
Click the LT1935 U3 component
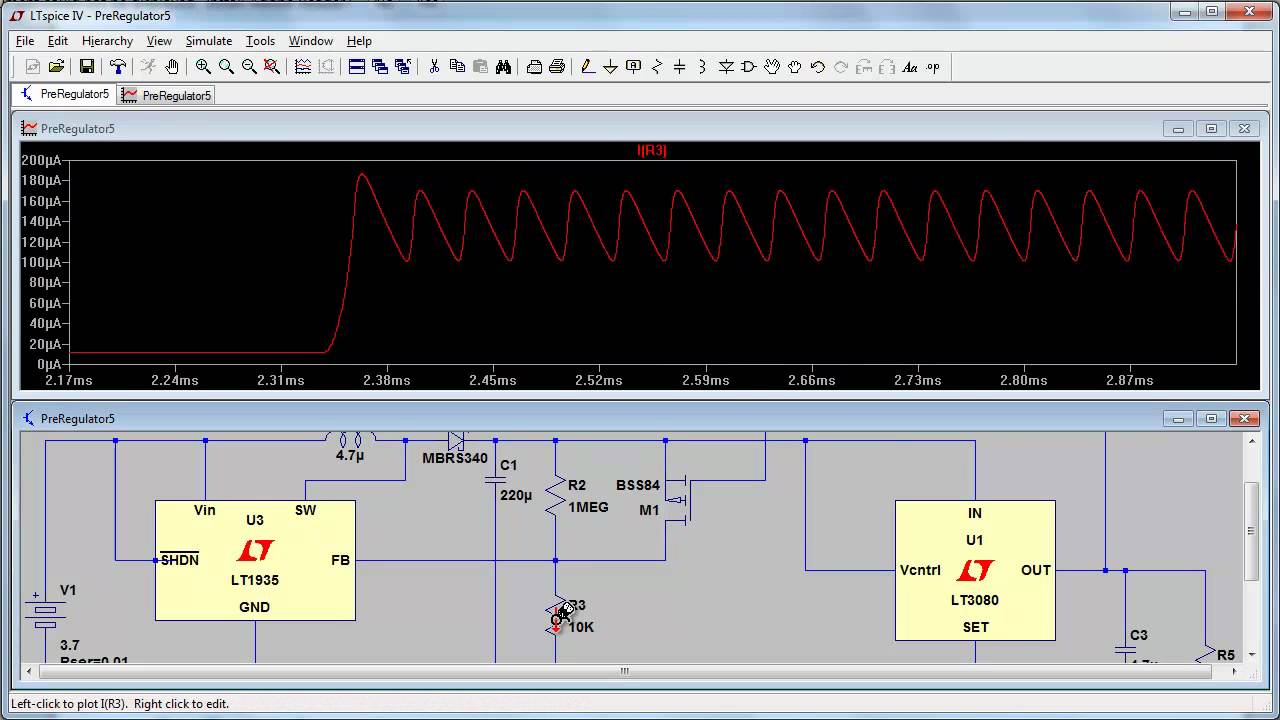pos(255,560)
